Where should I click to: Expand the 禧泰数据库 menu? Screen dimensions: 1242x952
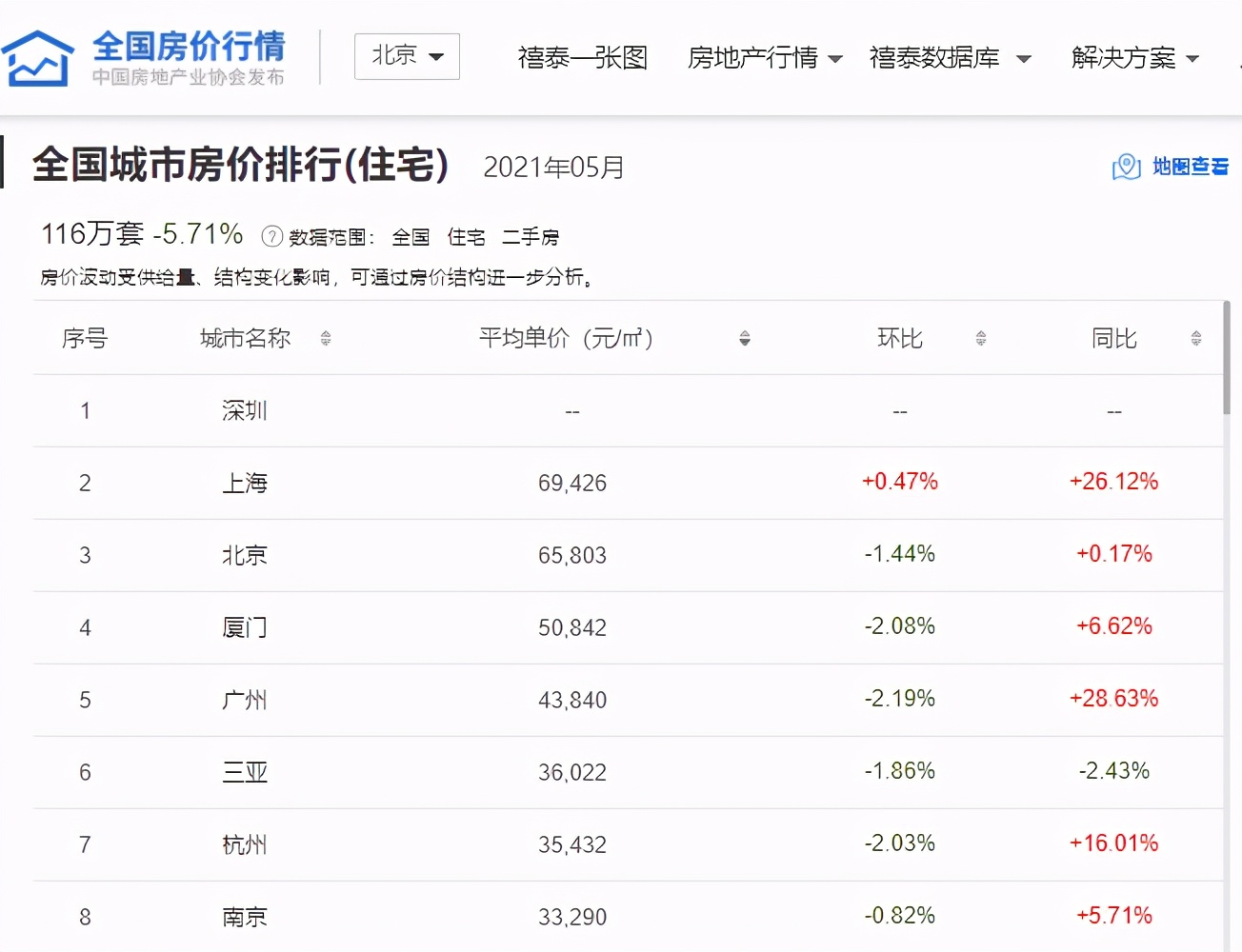click(949, 58)
